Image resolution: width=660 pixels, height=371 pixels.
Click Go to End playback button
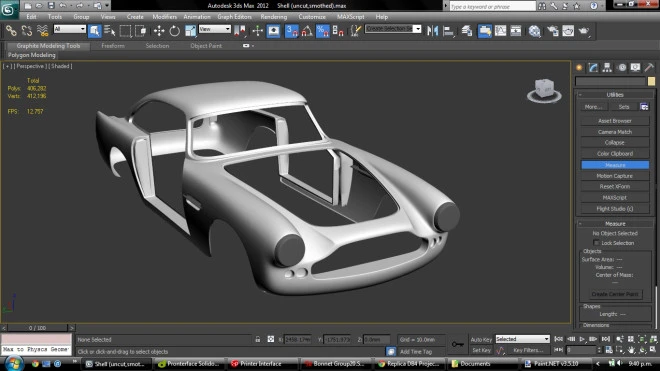point(606,339)
